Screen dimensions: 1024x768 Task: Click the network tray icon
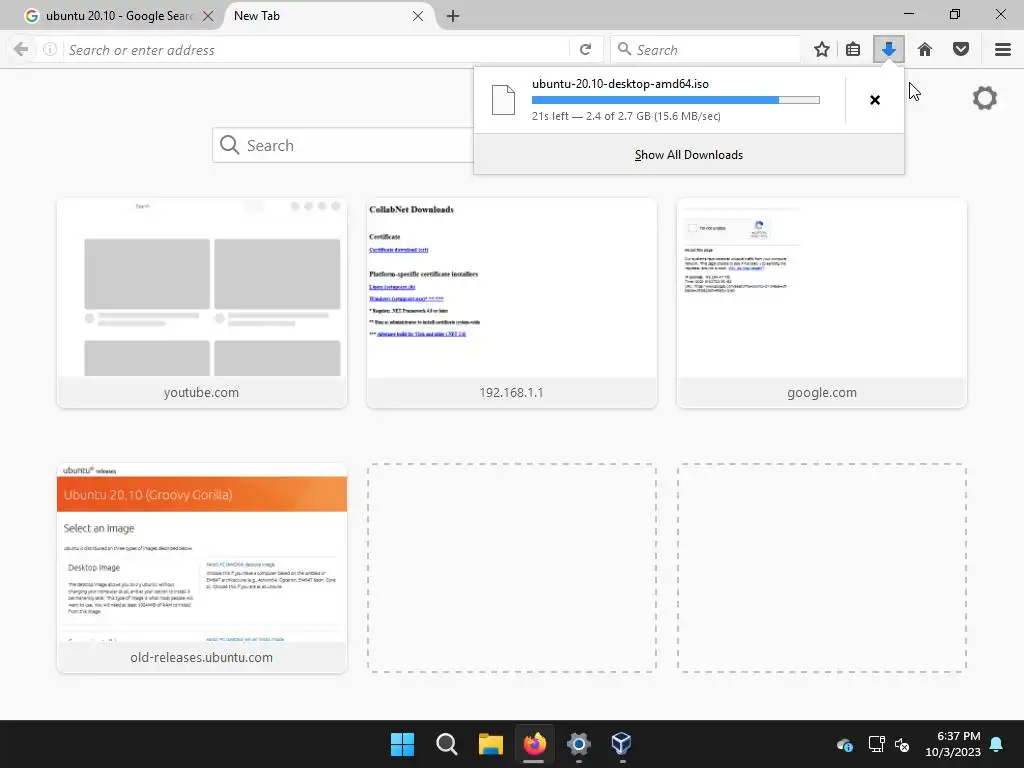[876, 744]
